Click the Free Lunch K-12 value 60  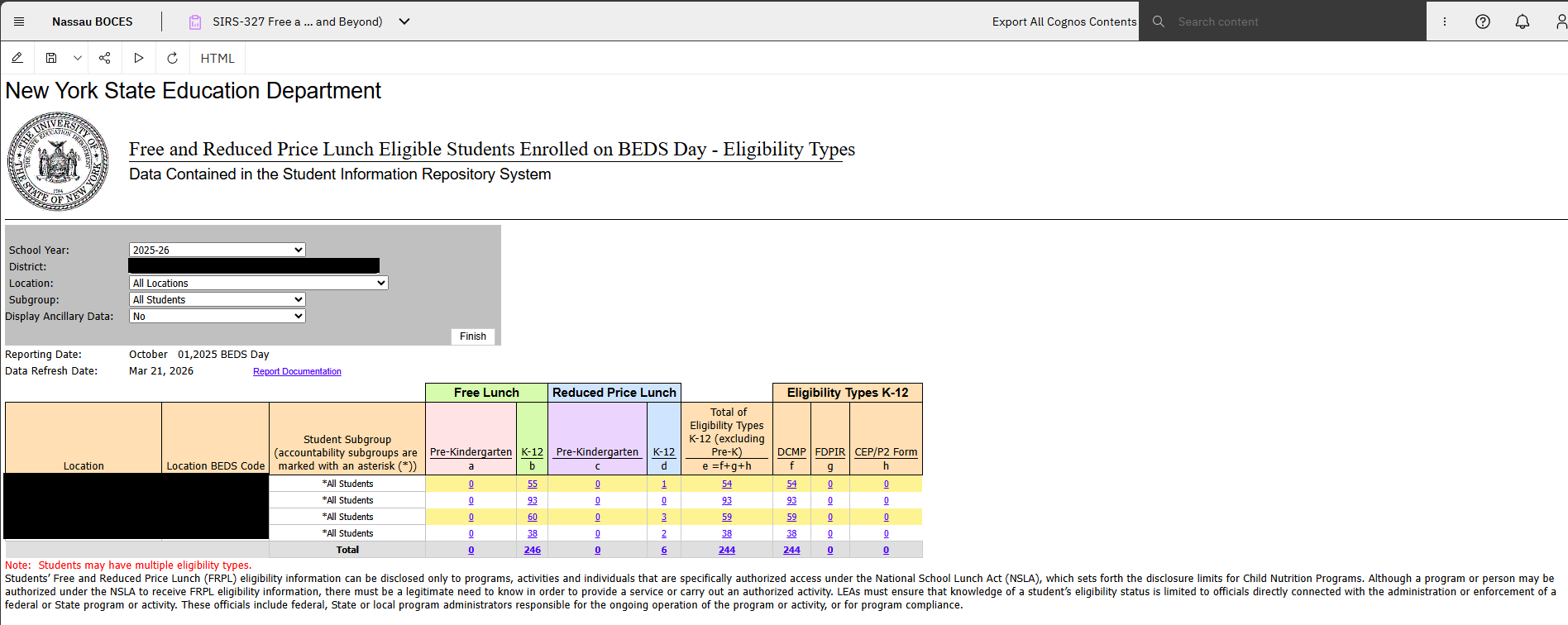[x=533, y=518]
